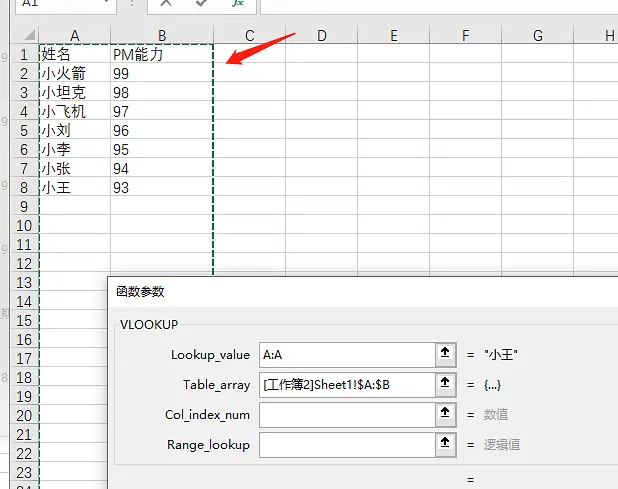Click Table_array range selector arrow icon
The height and width of the screenshot is (489, 618).
[445, 385]
